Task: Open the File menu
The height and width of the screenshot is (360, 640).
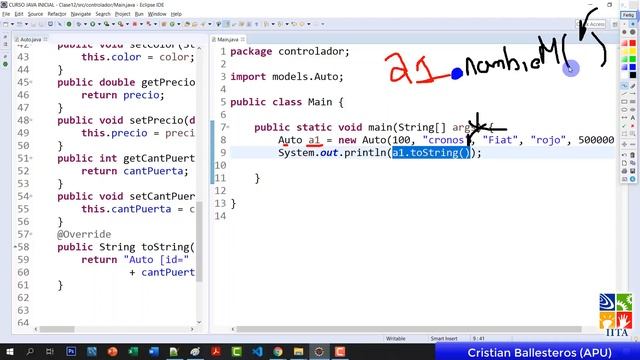Action: [6, 14]
